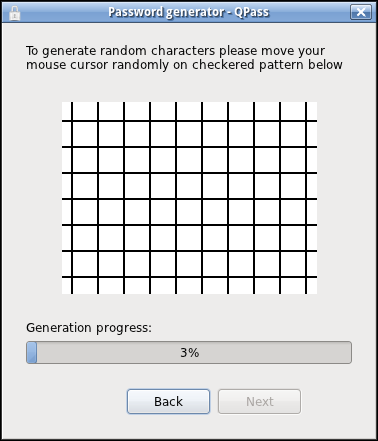Click the padlock icon in the title bar
Image resolution: width=378 pixels, height=441 pixels.
pyautogui.click(x=14, y=13)
